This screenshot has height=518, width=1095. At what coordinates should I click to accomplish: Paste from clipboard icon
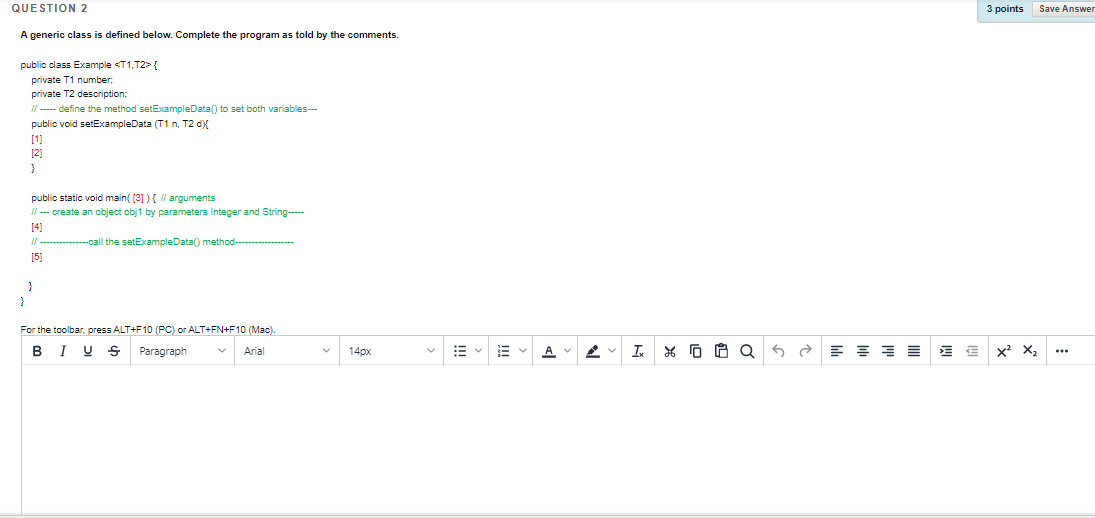[x=721, y=351]
